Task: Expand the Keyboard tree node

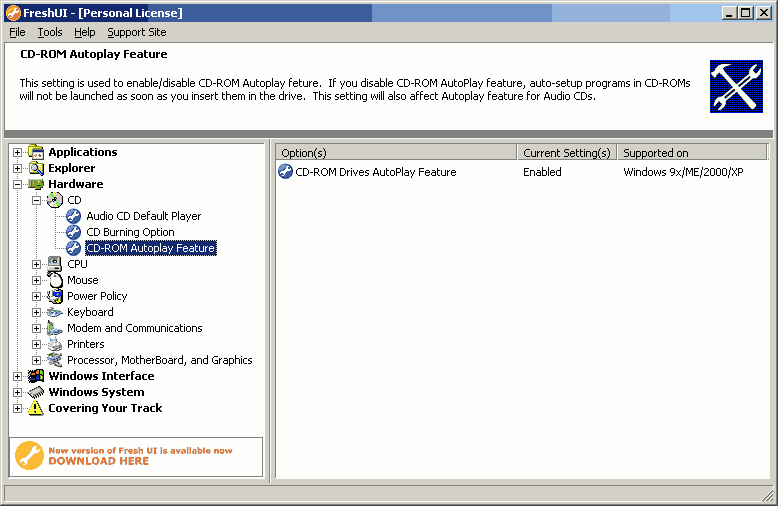Action: tap(36, 313)
